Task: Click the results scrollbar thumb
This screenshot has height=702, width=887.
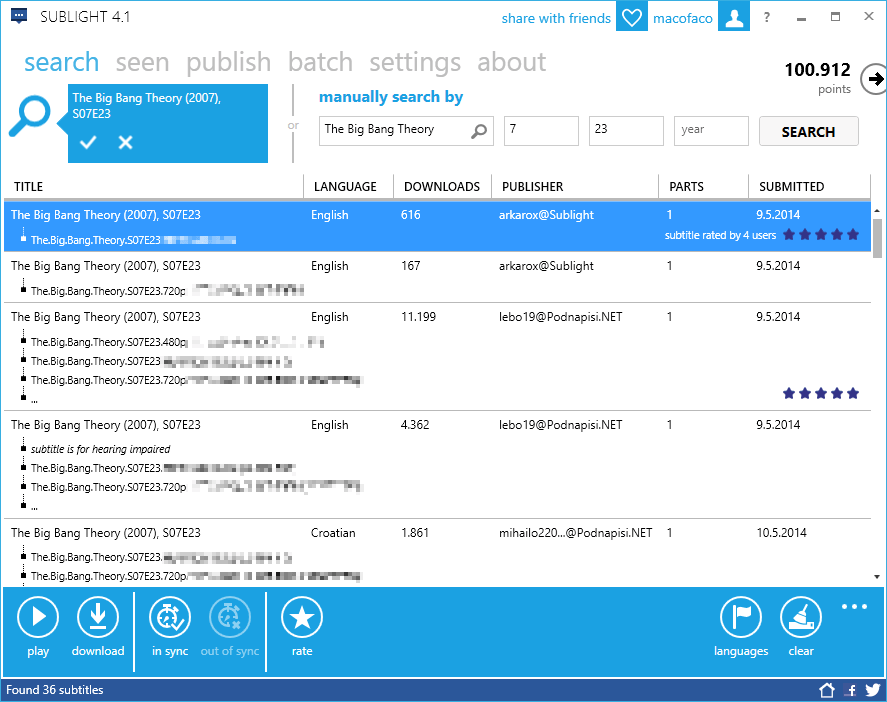Action: 877,238
